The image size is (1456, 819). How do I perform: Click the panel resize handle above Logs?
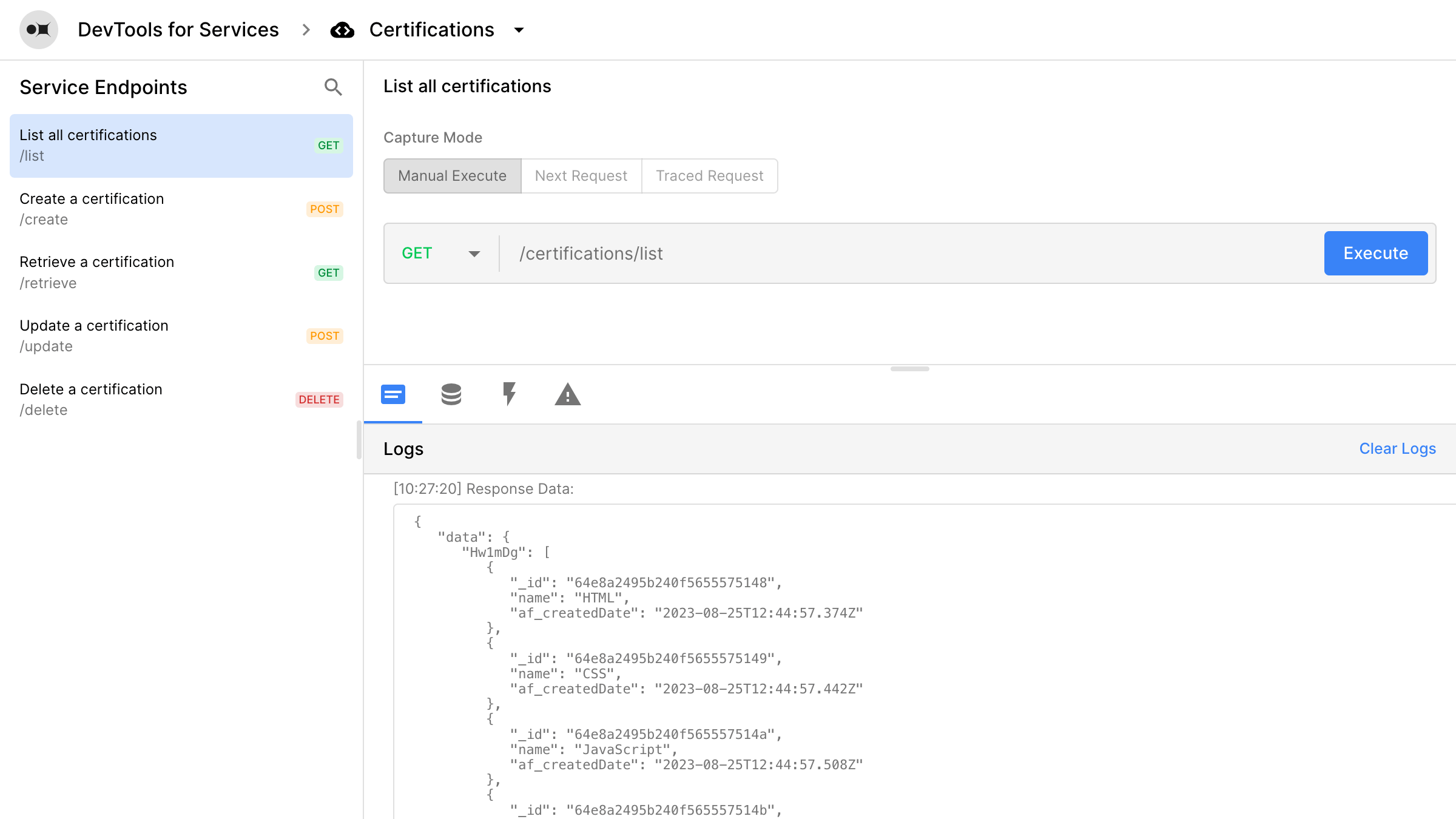click(910, 369)
